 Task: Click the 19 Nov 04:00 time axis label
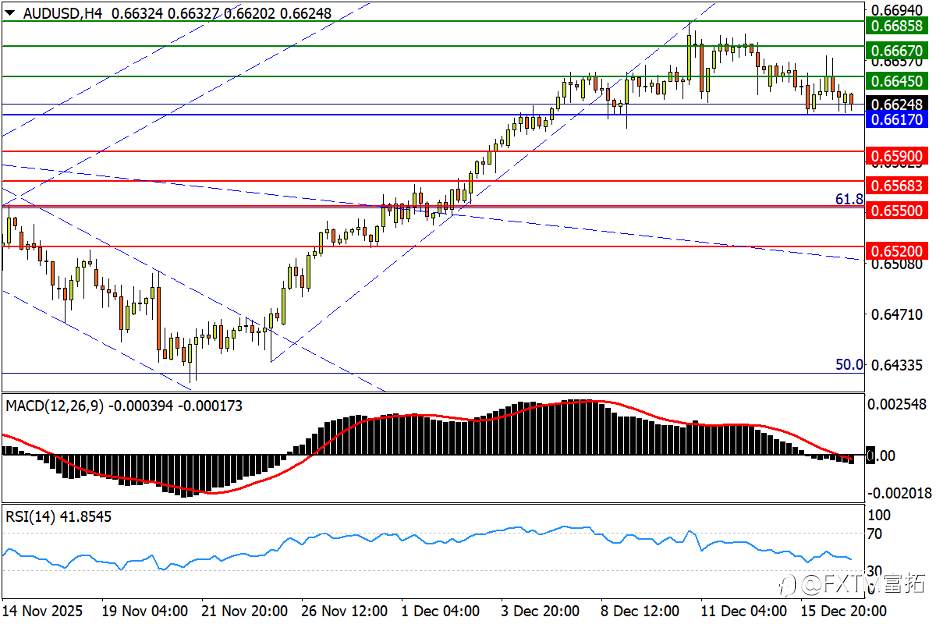(x=144, y=611)
